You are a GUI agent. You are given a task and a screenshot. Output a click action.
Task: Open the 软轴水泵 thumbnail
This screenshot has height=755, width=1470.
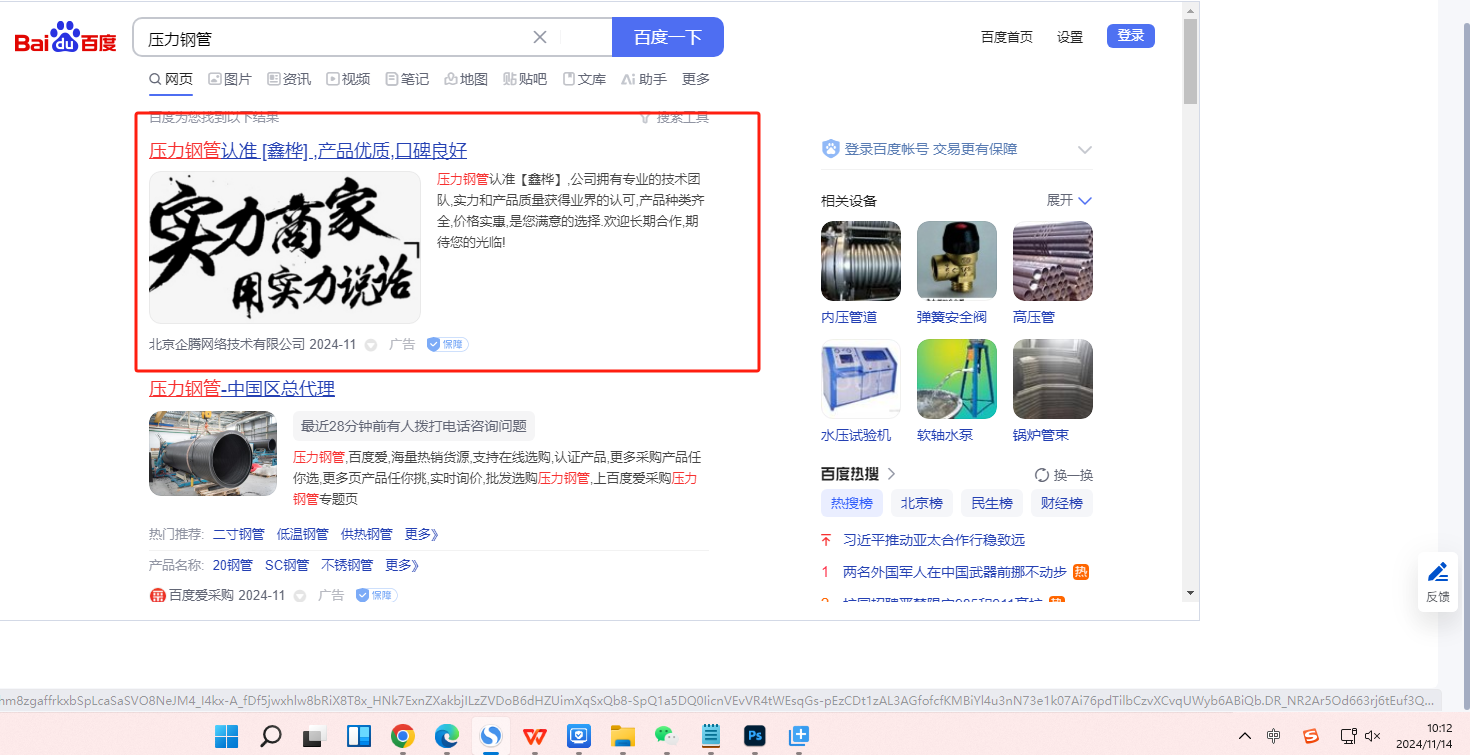tap(957, 379)
